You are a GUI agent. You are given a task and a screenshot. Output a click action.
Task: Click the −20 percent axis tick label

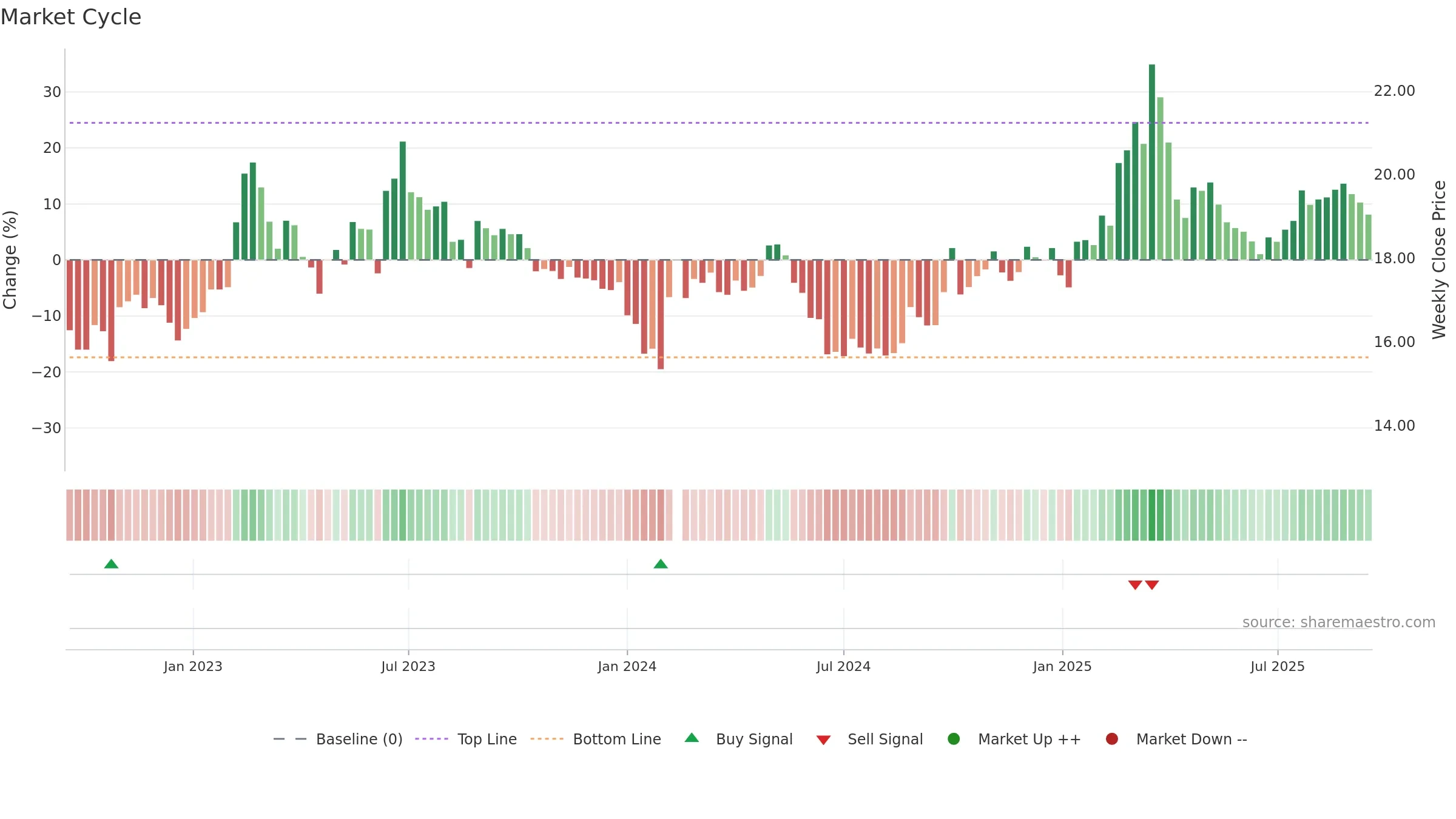pos(47,372)
